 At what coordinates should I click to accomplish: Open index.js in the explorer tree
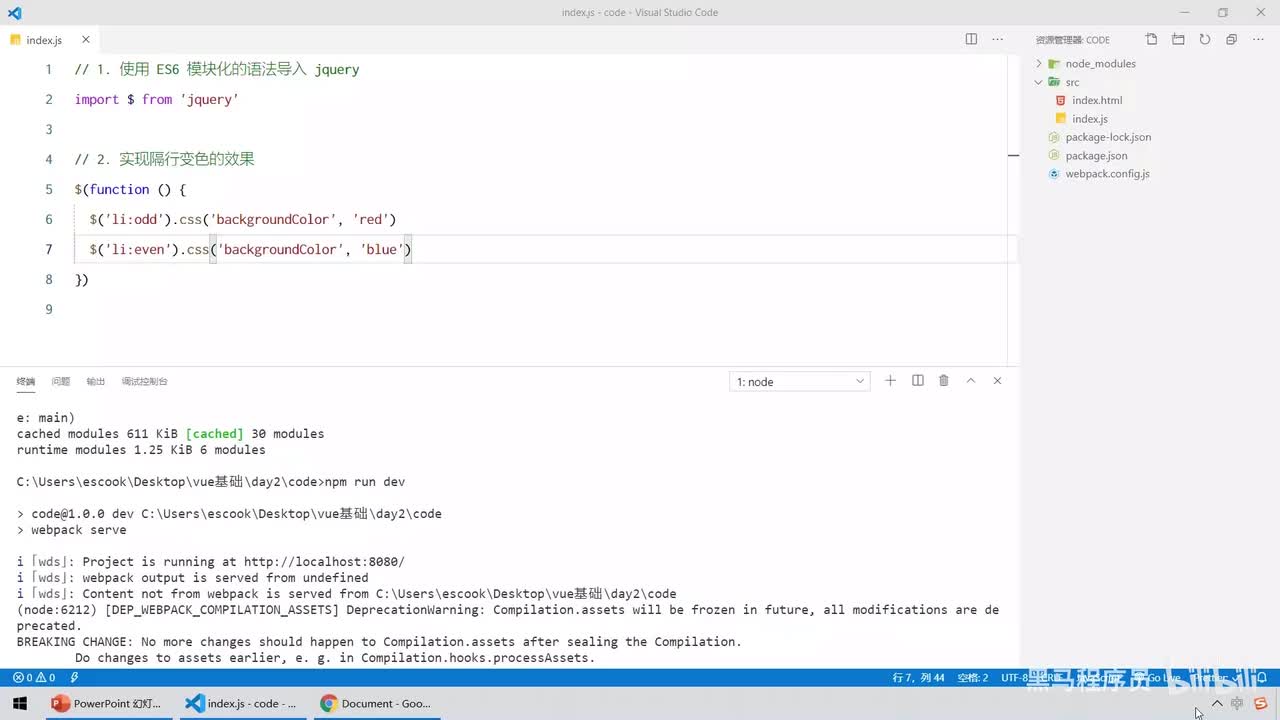[1089, 119]
